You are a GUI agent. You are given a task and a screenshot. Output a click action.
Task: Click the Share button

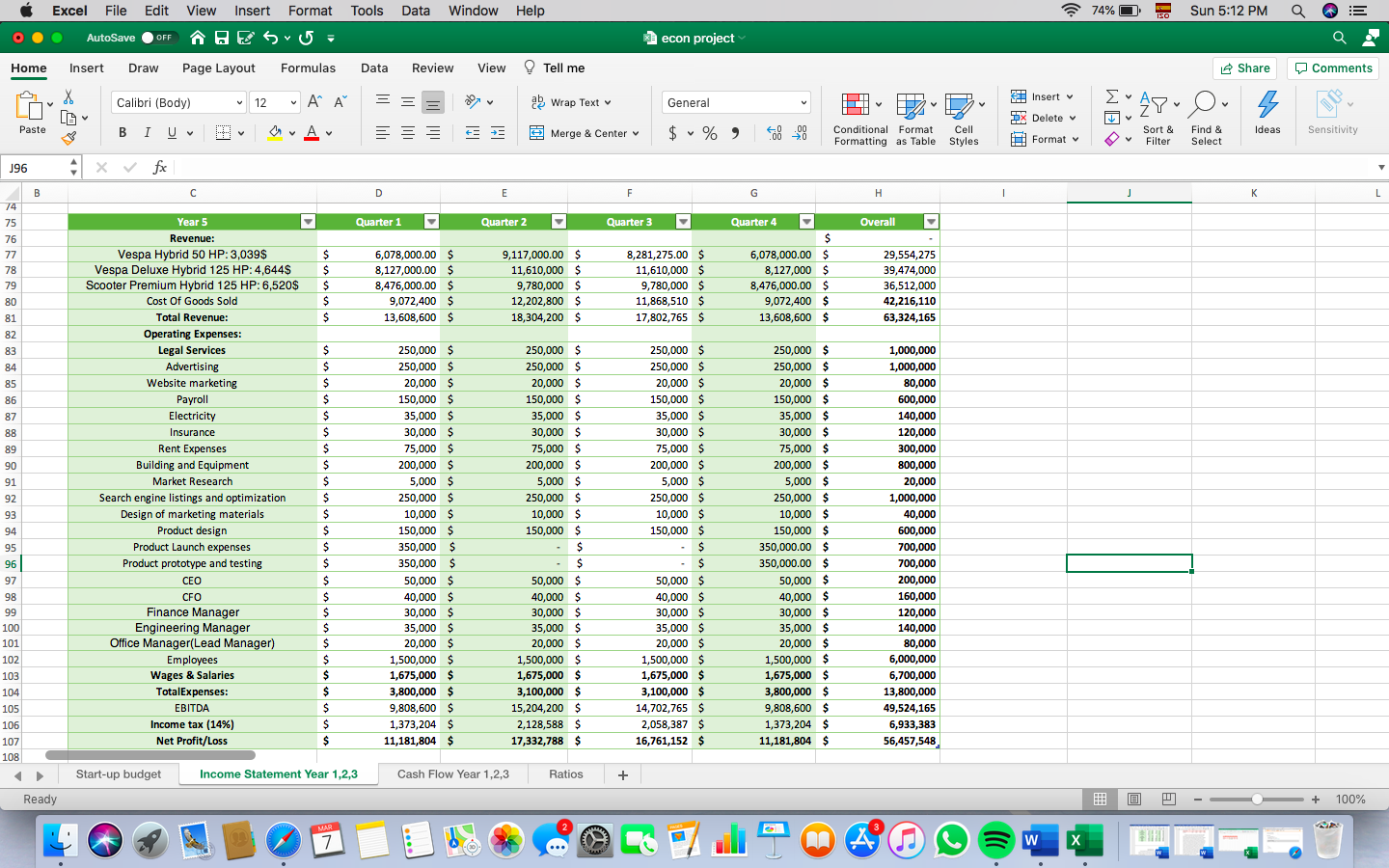pos(1244,68)
